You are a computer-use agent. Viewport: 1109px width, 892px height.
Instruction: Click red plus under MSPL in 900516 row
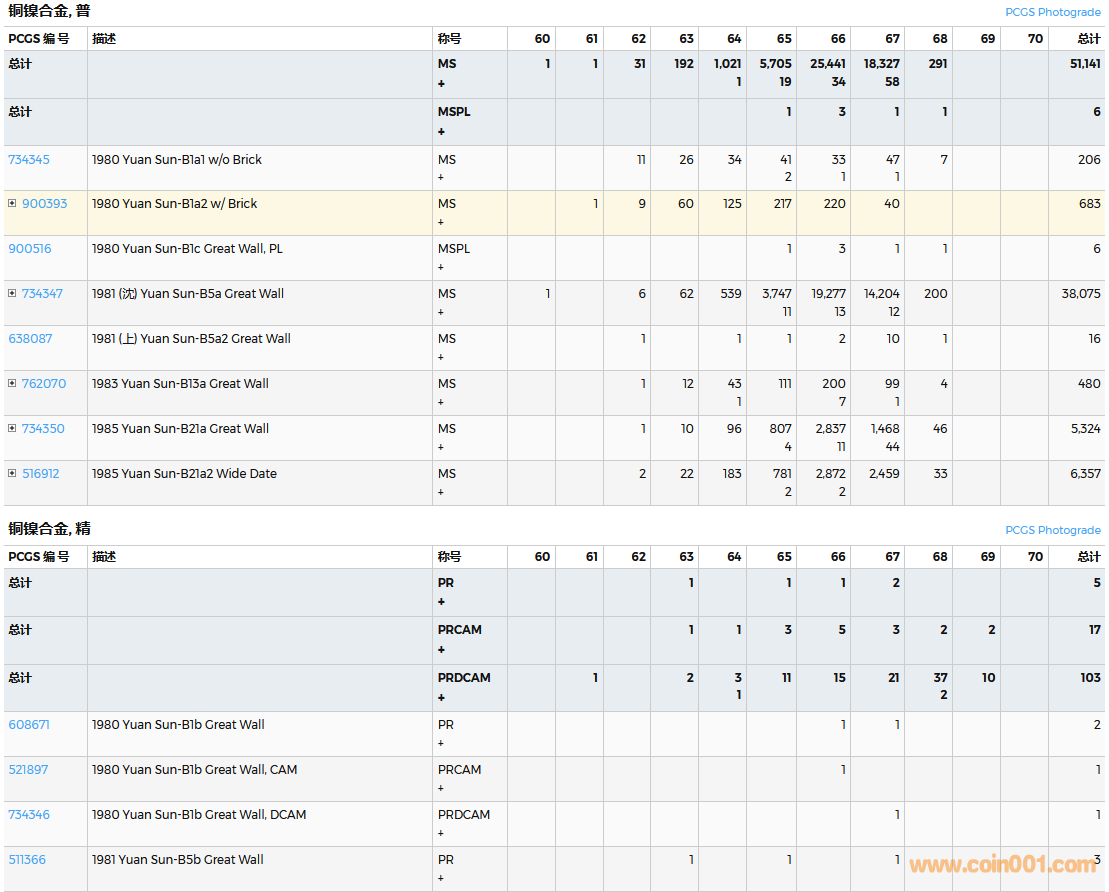[x=441, y=267]
